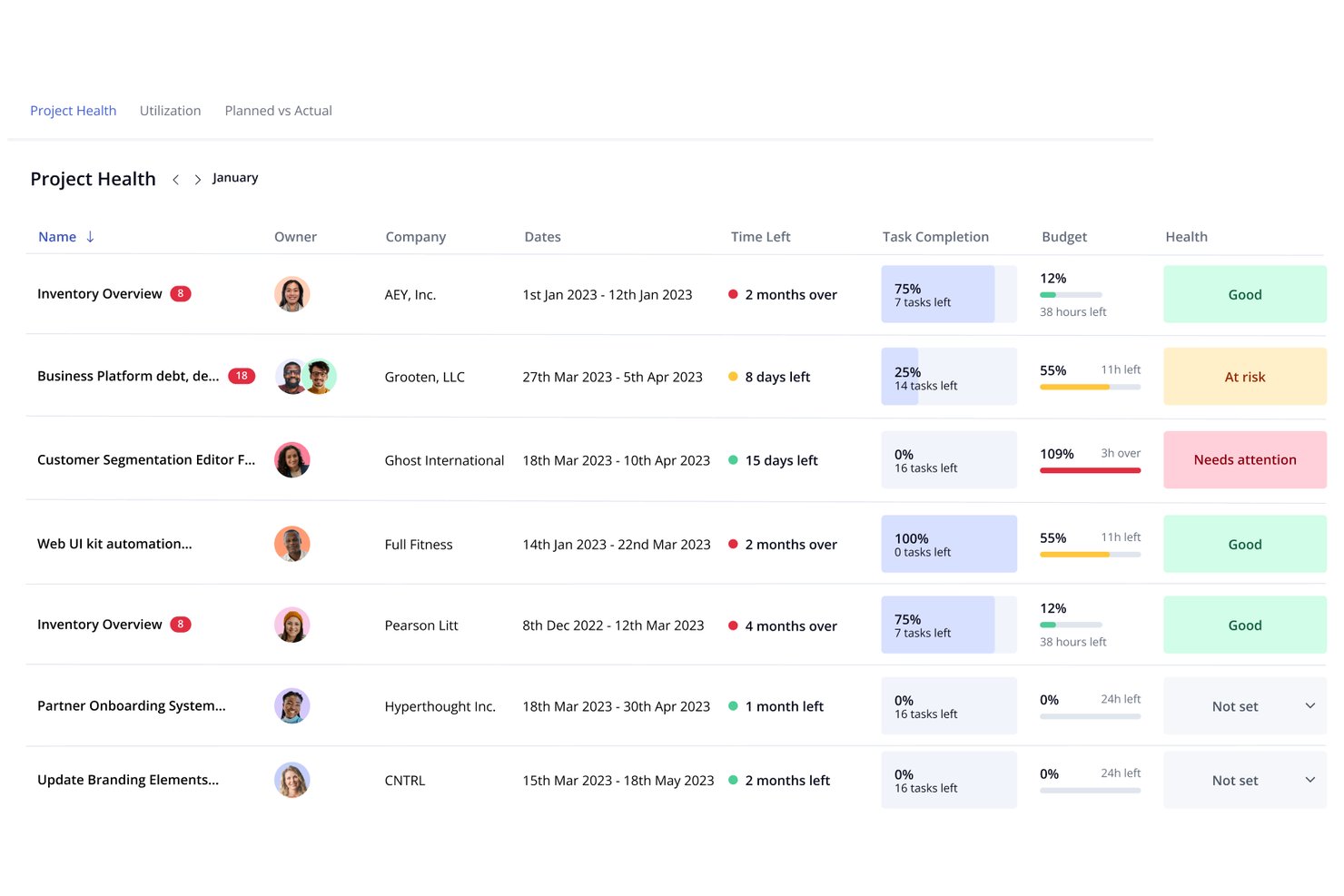Go to previous month using left chevron
Image resolution: width=1344 pixels, height=896 pixels.
(175, 180)
